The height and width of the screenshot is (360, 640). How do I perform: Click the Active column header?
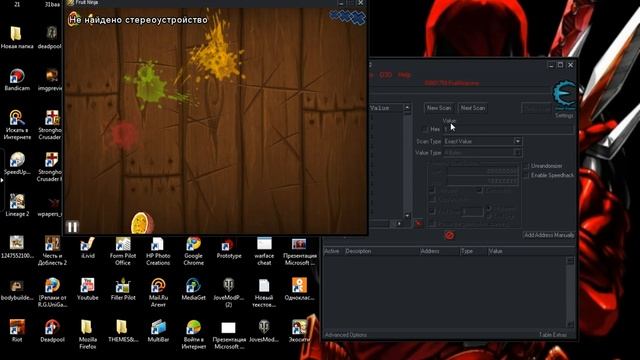pos(331,251)
